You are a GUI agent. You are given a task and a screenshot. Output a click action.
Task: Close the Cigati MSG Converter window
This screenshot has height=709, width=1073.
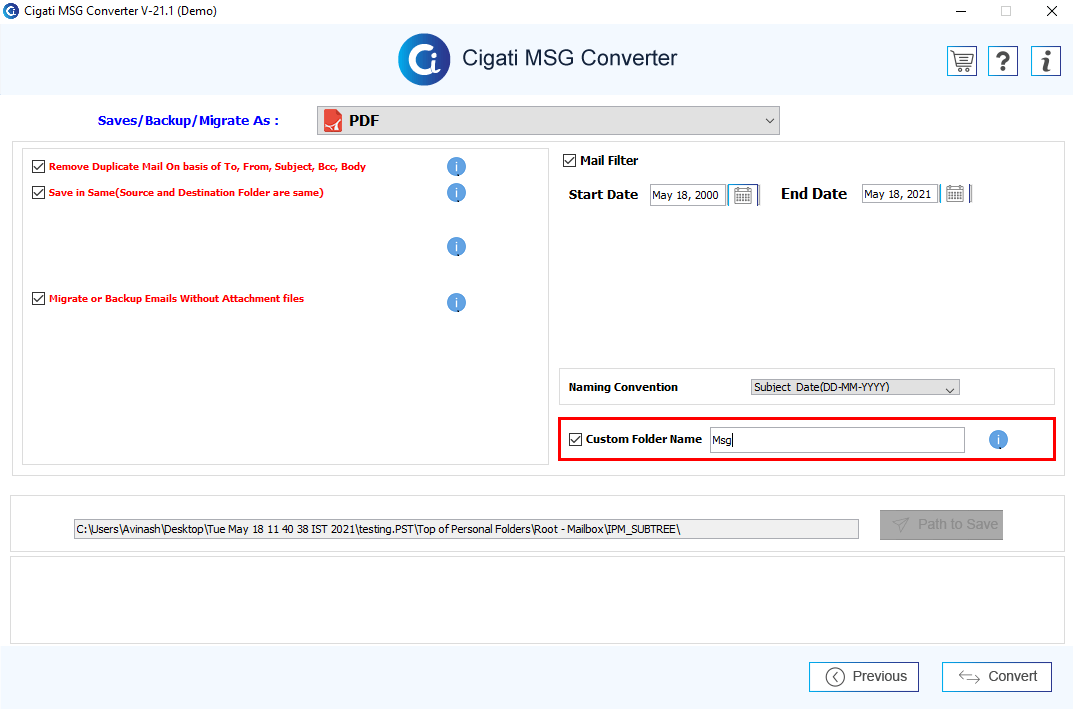[x=1052, y=11]
